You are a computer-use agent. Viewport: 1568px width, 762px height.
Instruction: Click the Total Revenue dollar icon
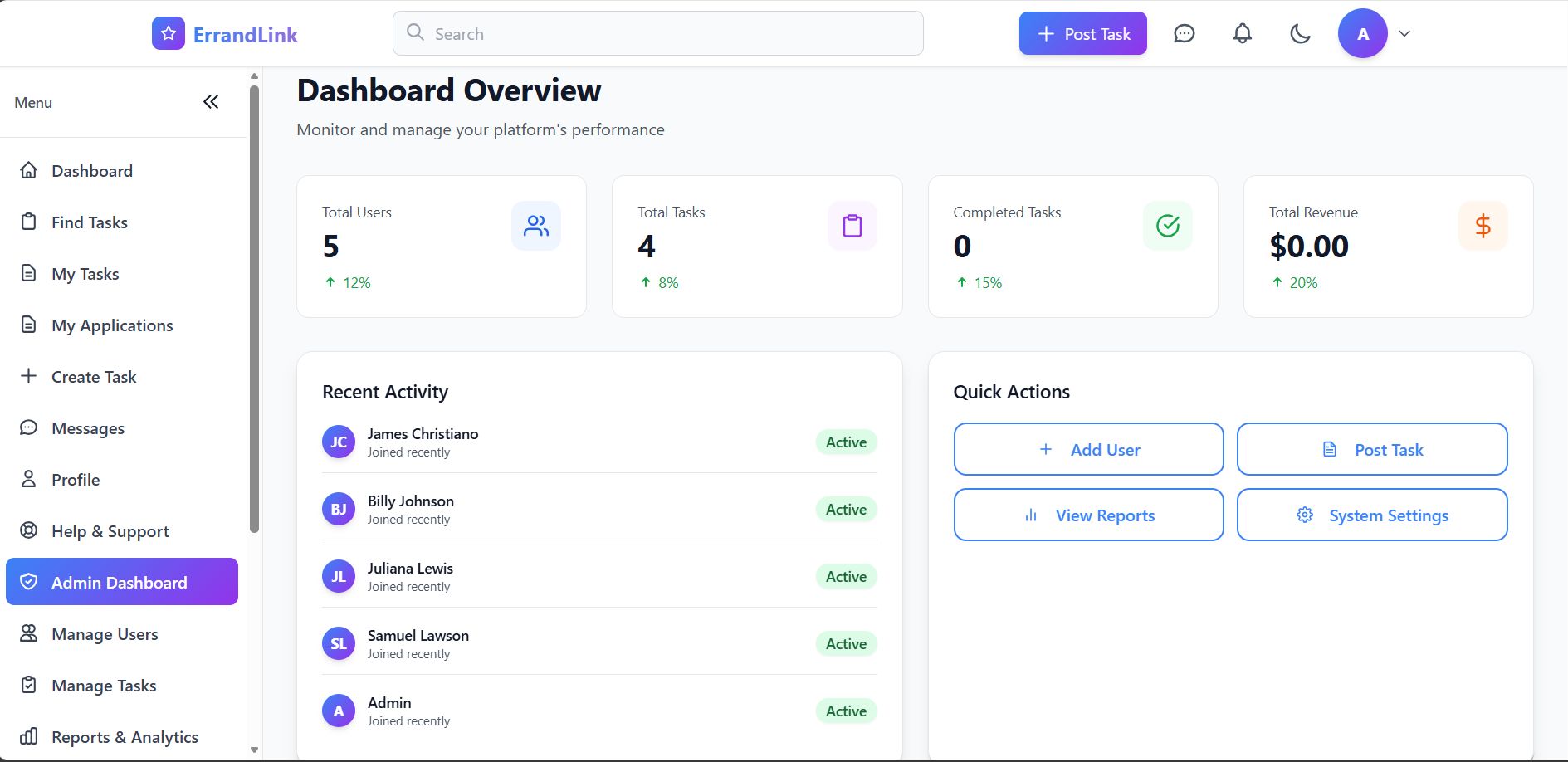1483,226
